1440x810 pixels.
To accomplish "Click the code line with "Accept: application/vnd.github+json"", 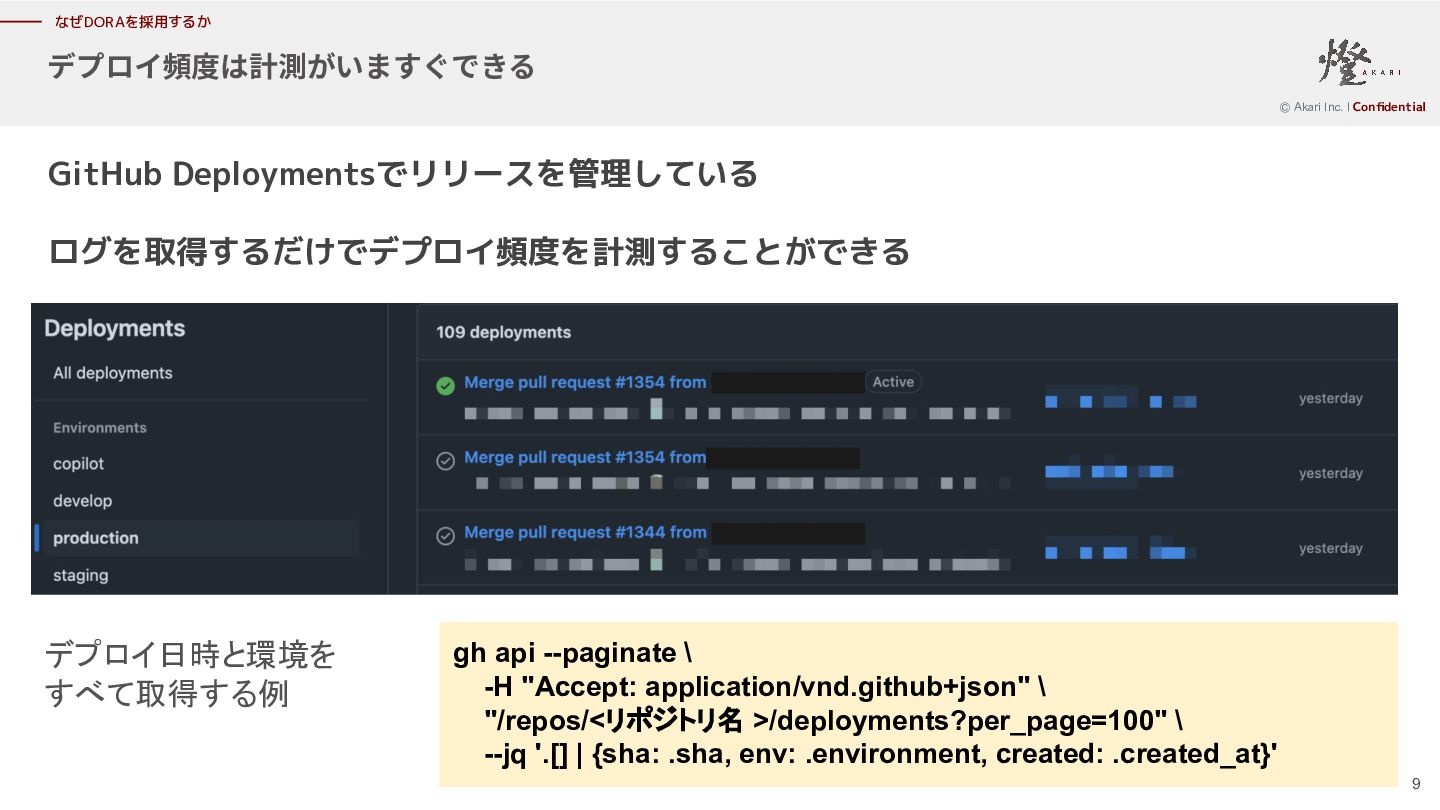I will point(765,687).
